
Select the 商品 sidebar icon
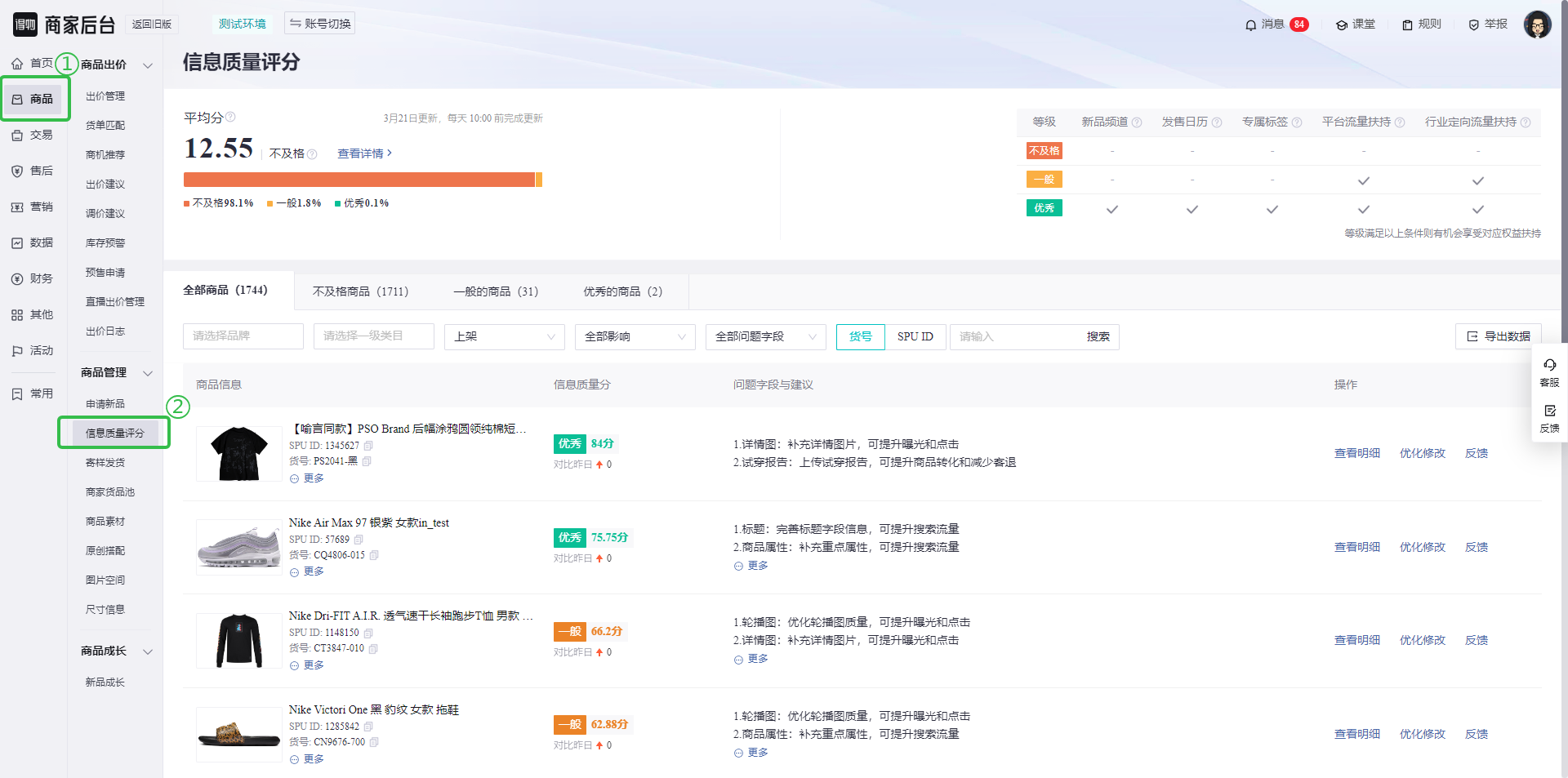click(17, 100)
